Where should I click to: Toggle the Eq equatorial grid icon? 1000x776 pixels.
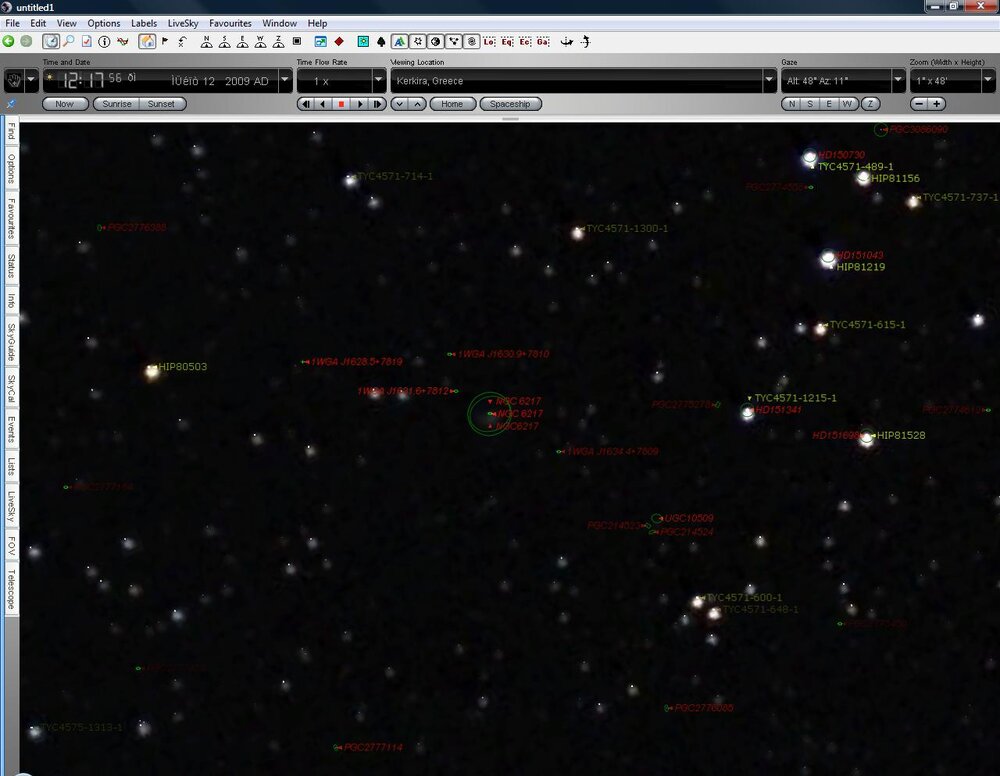[507, 41]
